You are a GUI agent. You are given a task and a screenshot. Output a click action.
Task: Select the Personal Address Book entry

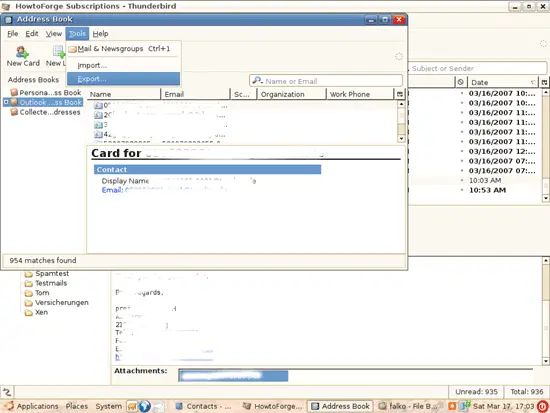pos(50,93)
